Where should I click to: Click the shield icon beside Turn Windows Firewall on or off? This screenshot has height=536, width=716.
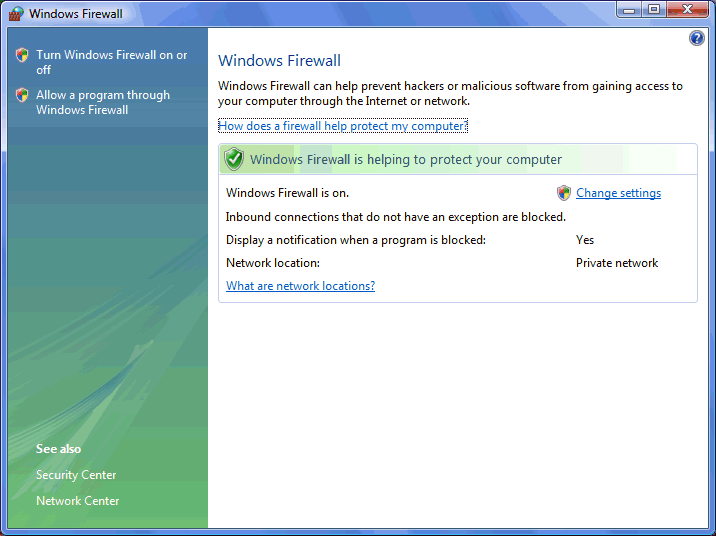(x=21, y=55)
